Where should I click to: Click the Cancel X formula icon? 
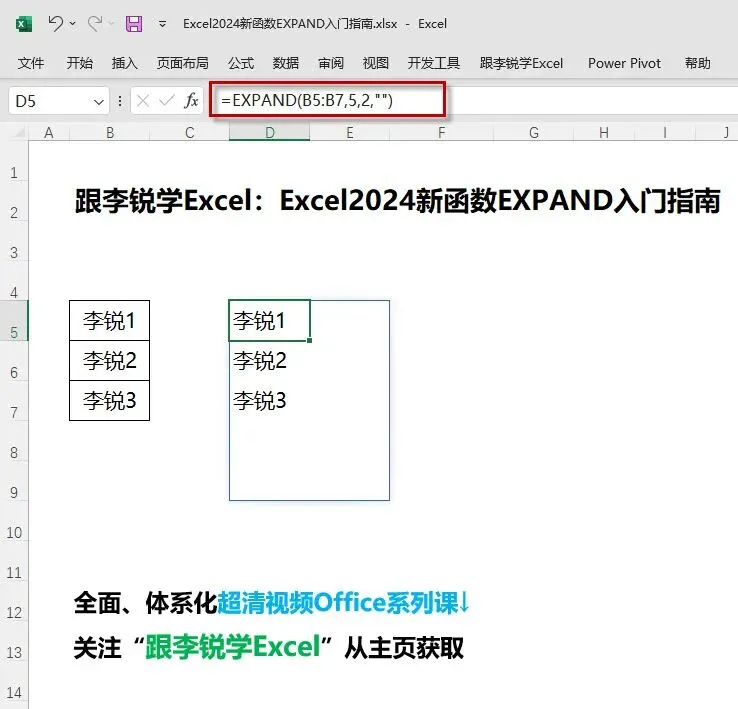pyautogui.click(x=143, y=100)
